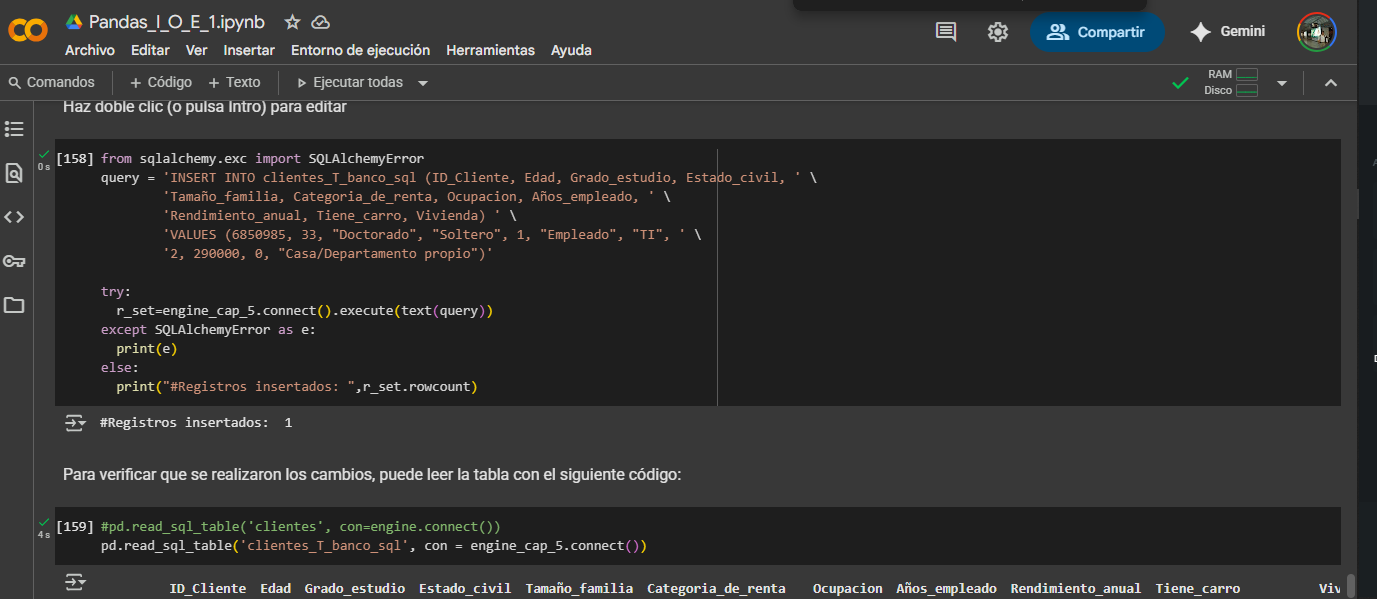Screen dimensions: 1377x599
Task: Click the run status of cell 159
Action: (x=44, y=527)
